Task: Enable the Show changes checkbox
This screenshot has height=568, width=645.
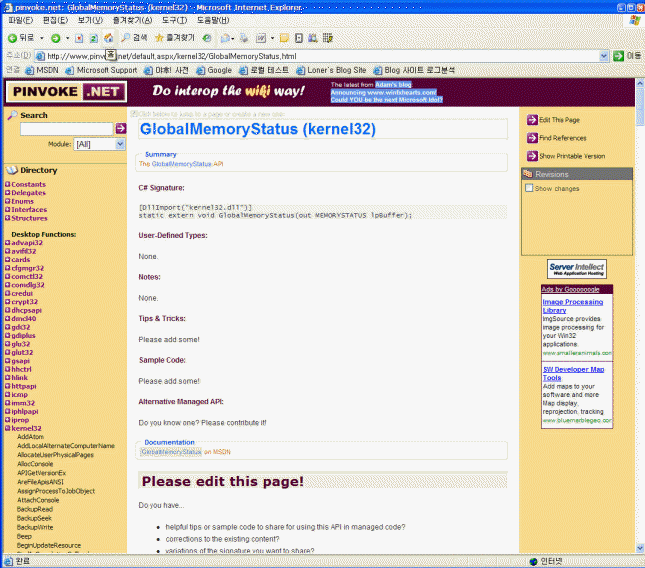Action: pyautogui.click(x=529, y=188)
